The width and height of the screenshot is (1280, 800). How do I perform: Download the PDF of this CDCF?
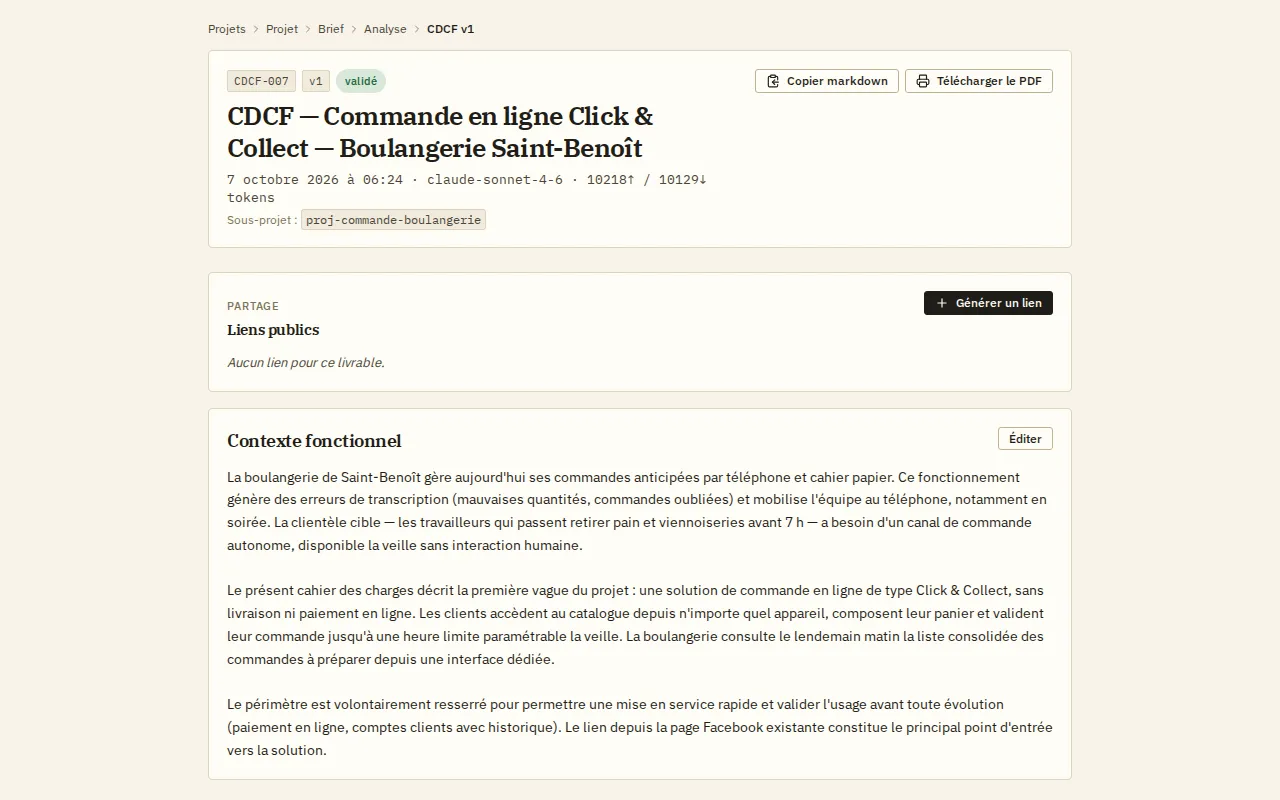pyautogui.click(x=979, y=81)
